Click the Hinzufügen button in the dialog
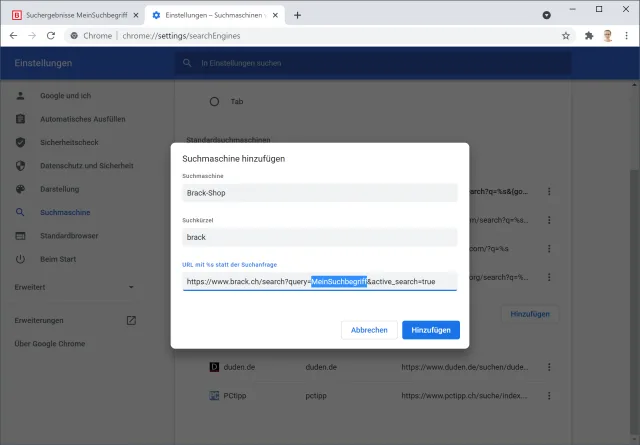The width and height of the screenshot is (640, 445). pyautogui.click(x=430, y=330)
